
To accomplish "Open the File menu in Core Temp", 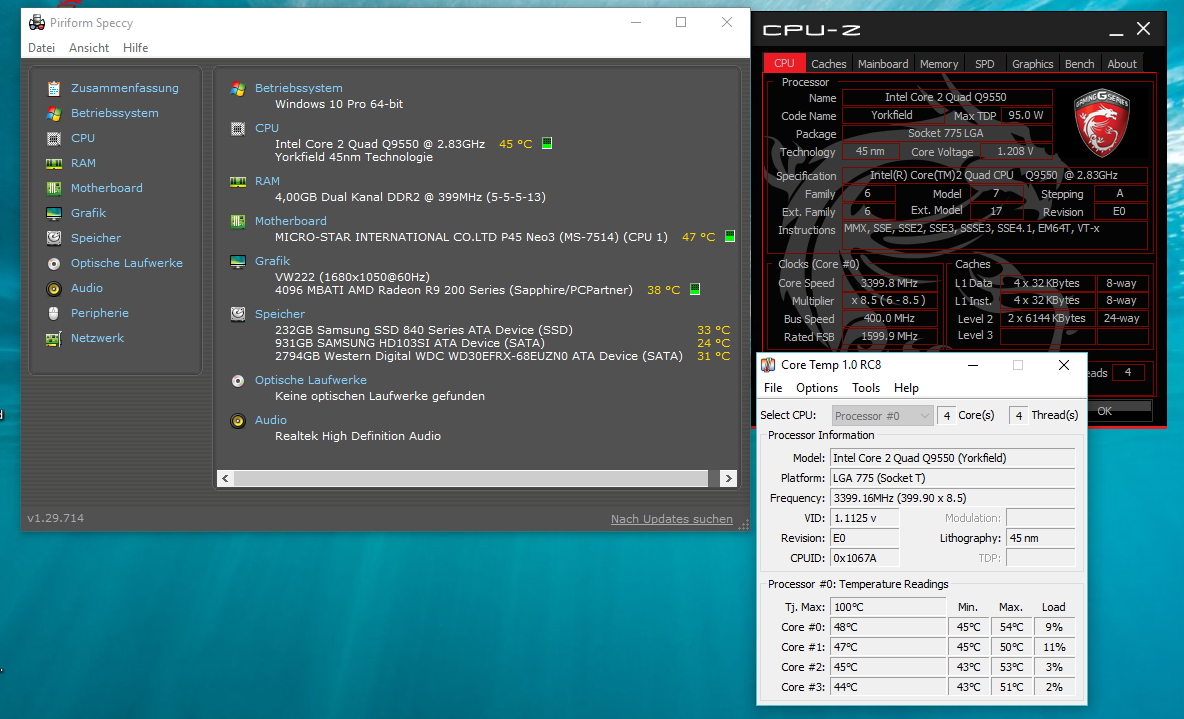I will pos(773,387).
